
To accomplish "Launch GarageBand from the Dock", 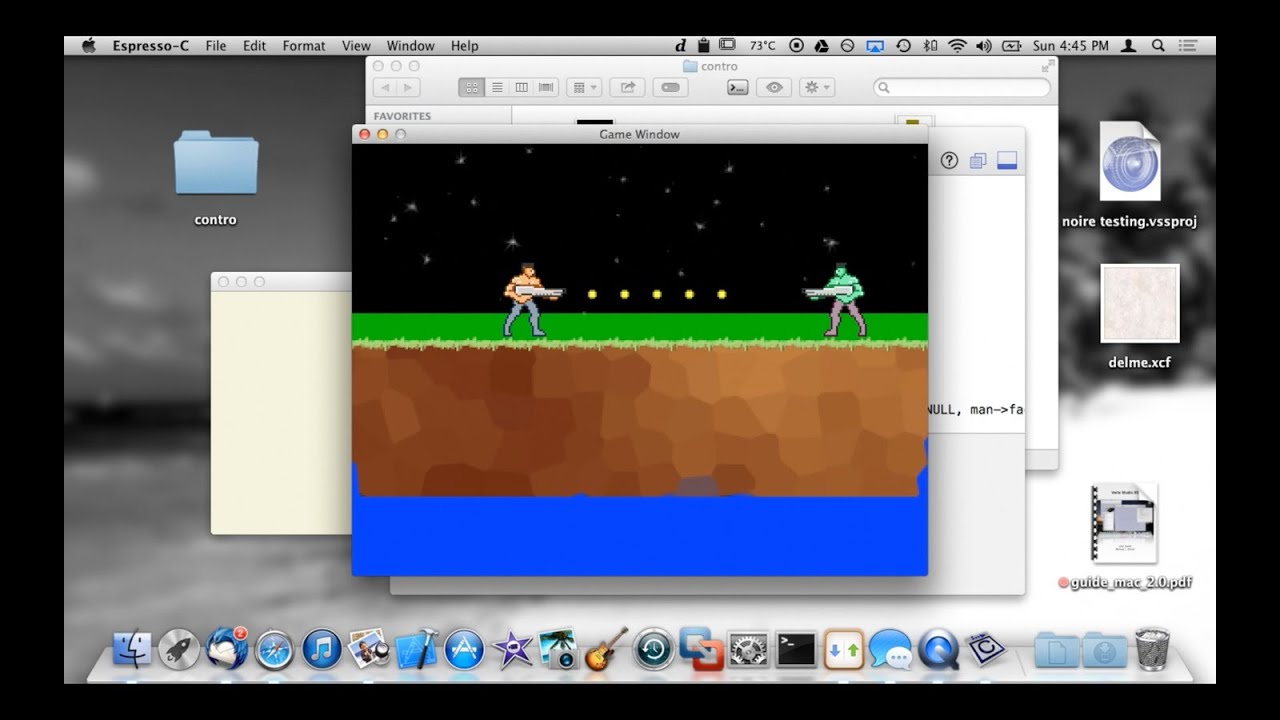I will [605, 650].
